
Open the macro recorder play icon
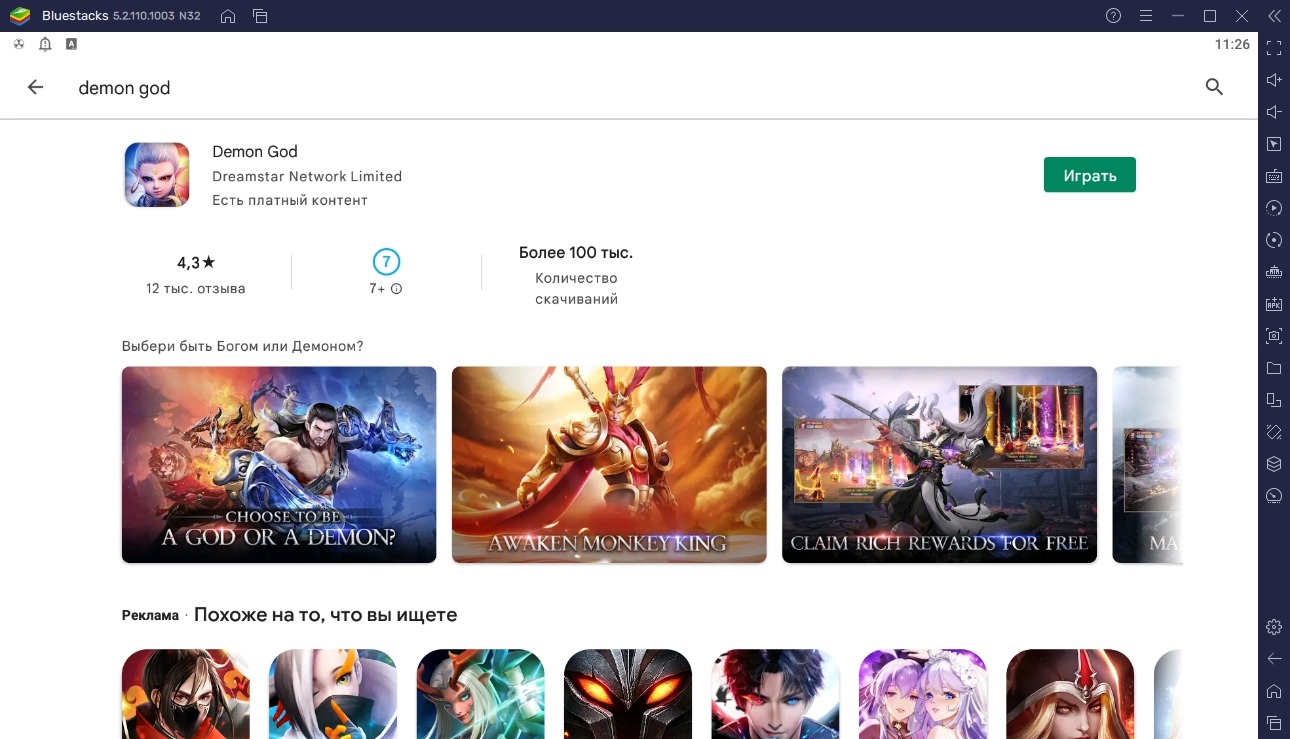coord(1273,208)
